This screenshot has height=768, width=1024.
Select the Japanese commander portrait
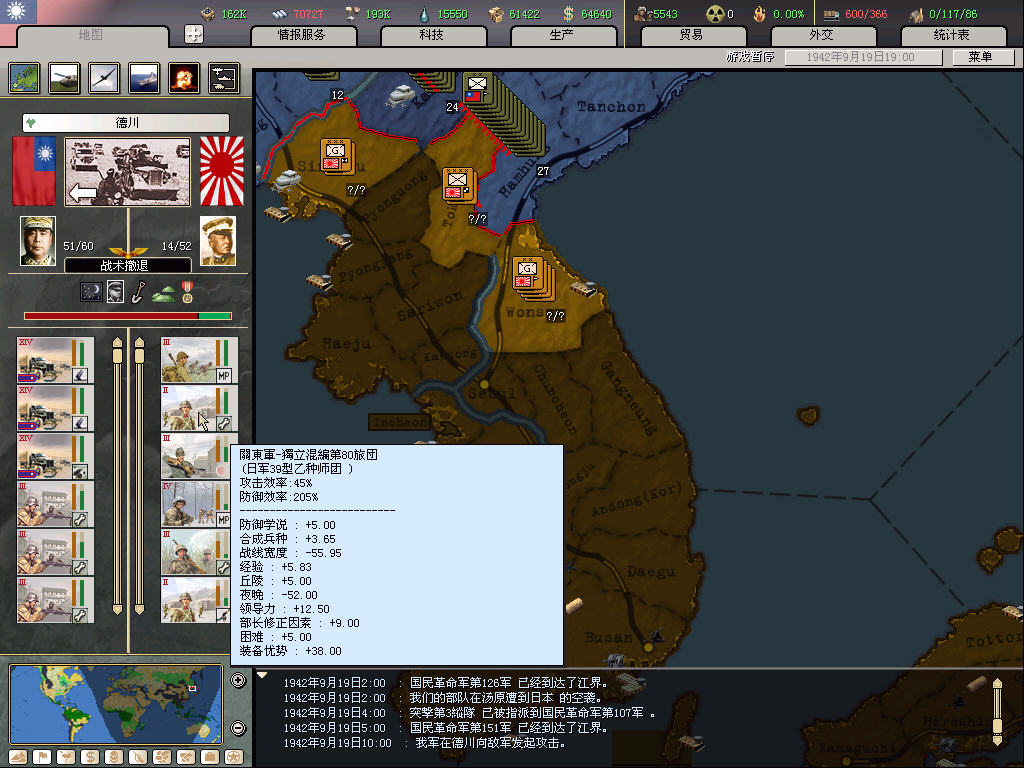coord(217,241)
